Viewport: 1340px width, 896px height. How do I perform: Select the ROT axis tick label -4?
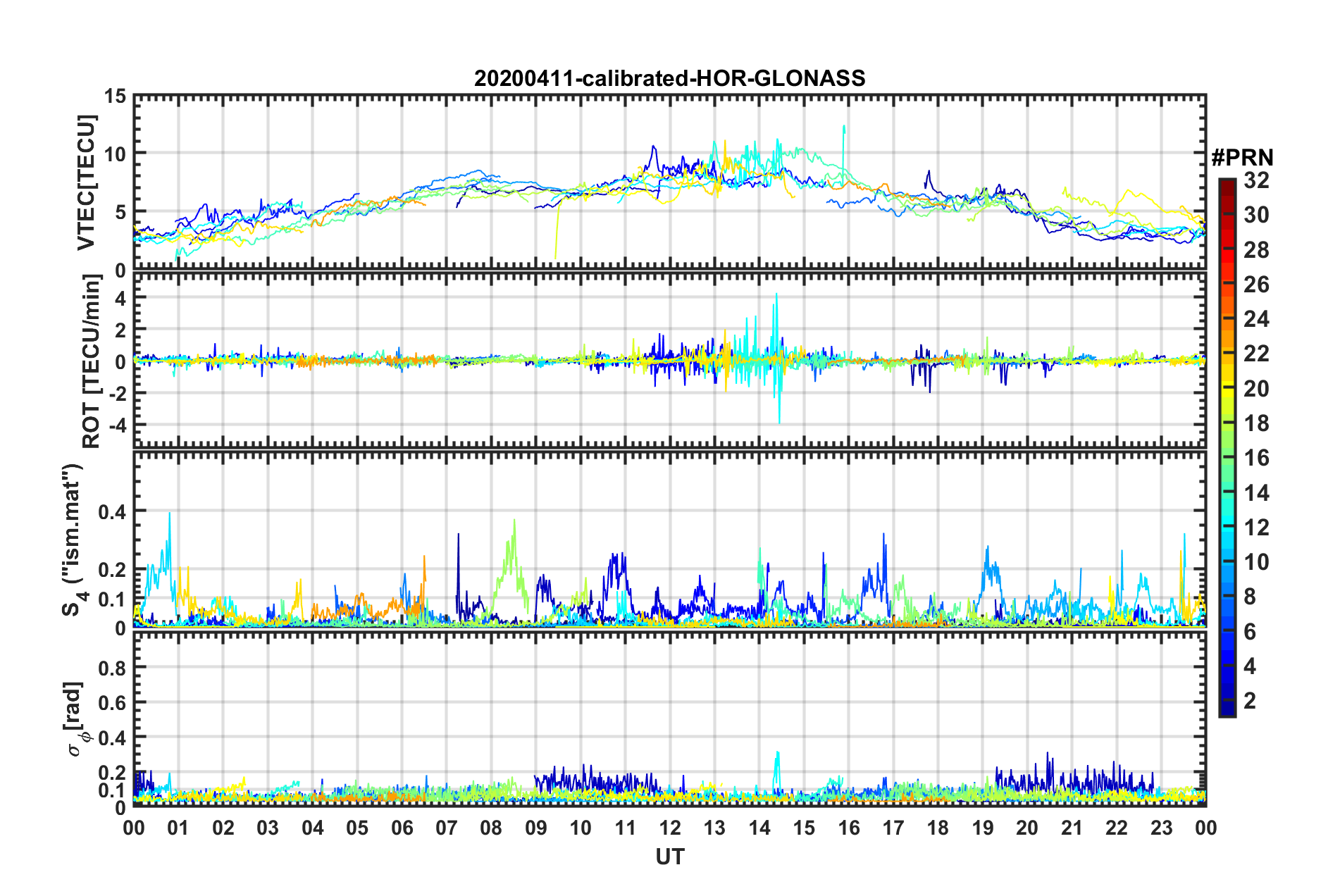click(116, 425)
